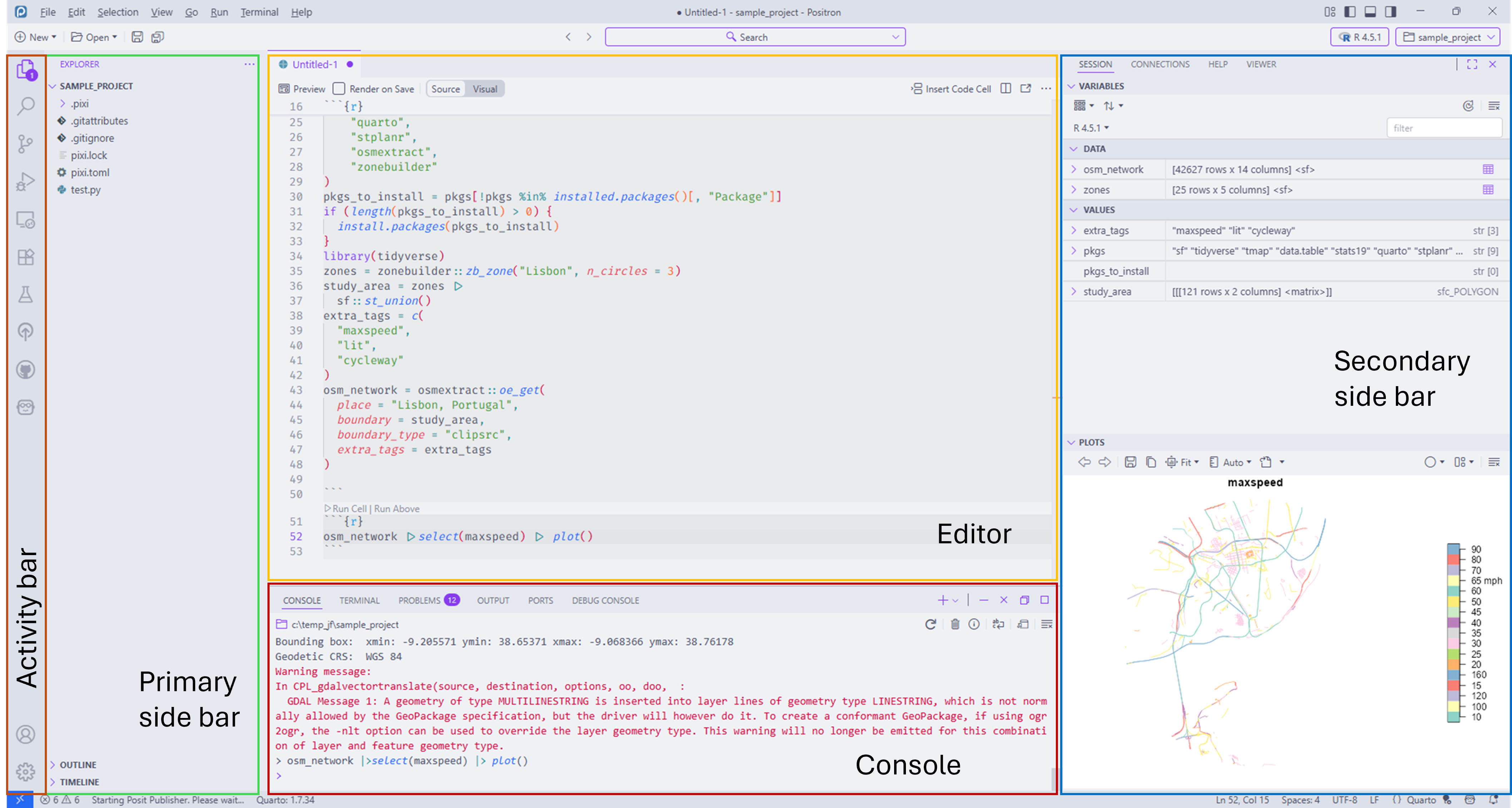Restart the console session
The image size is (1512, 808).
930,624
